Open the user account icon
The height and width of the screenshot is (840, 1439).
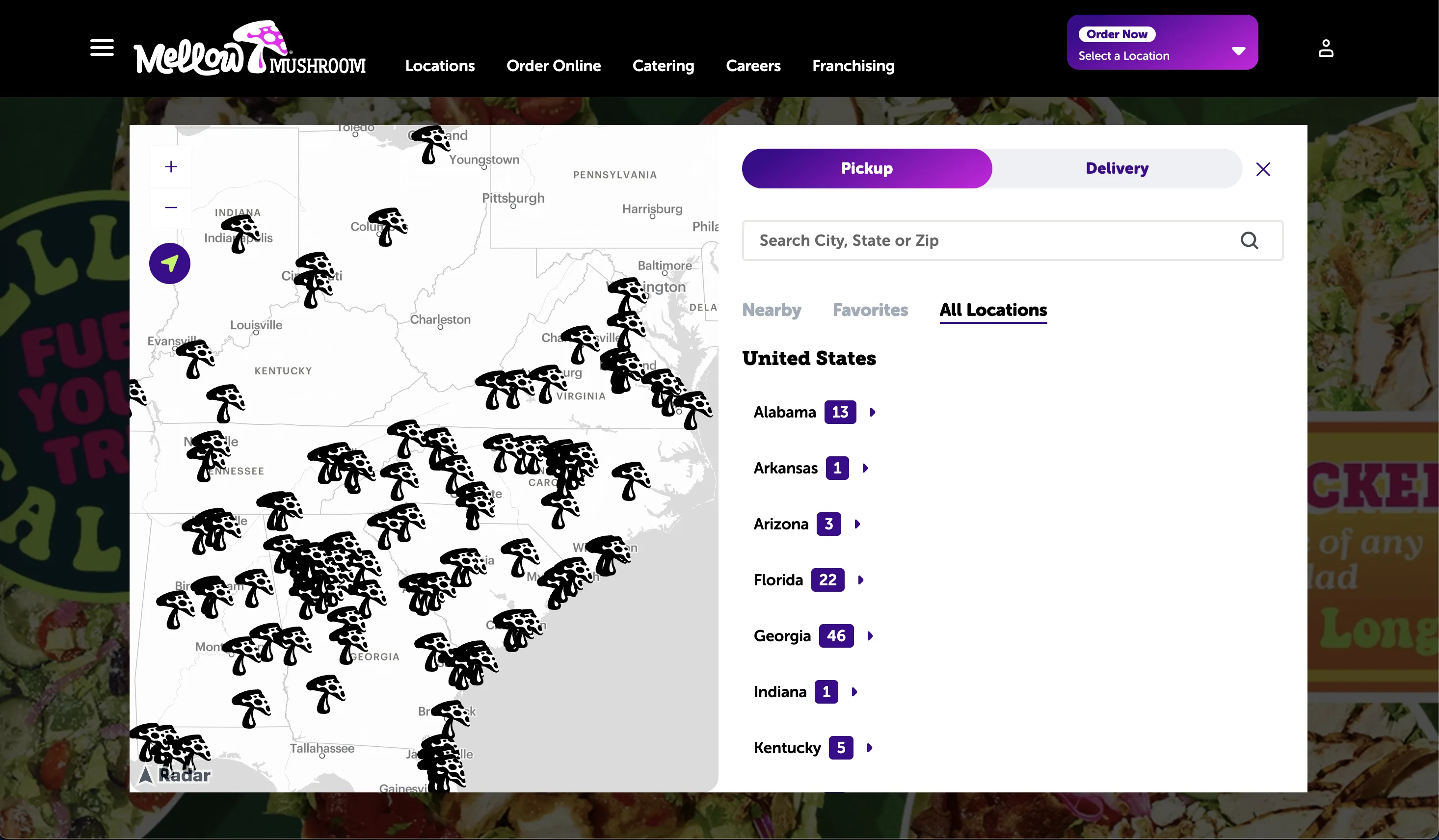[x=1325, y=48]
